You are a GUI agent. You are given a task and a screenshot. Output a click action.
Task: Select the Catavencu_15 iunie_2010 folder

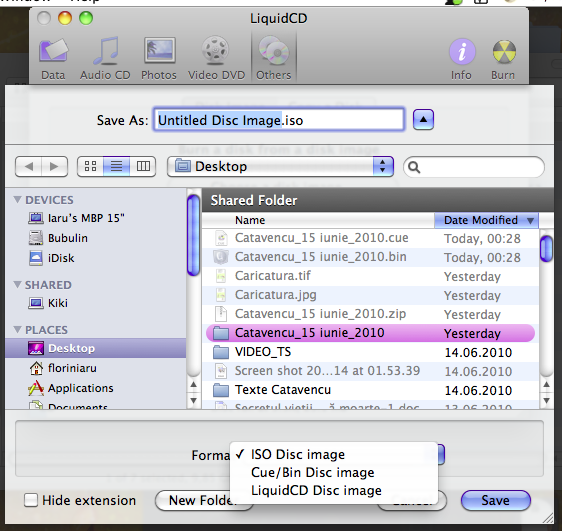(370, 333)
